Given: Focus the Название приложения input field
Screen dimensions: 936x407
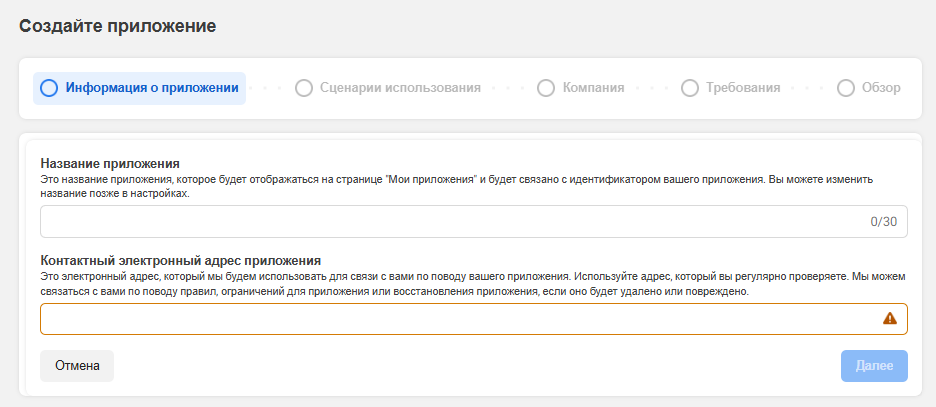Looking at the screenshot, I should (x=450, y=222).
